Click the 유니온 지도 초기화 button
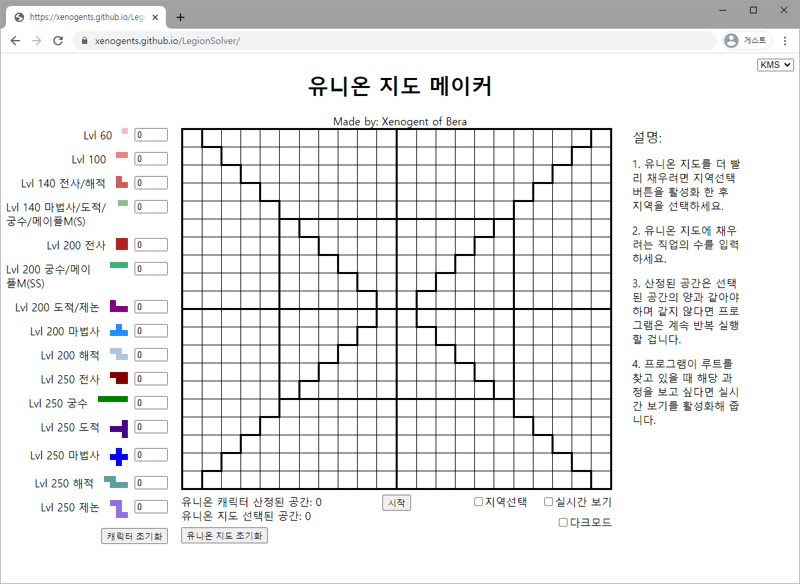This screenshot has width=800, height=584. tap(224, 536)
